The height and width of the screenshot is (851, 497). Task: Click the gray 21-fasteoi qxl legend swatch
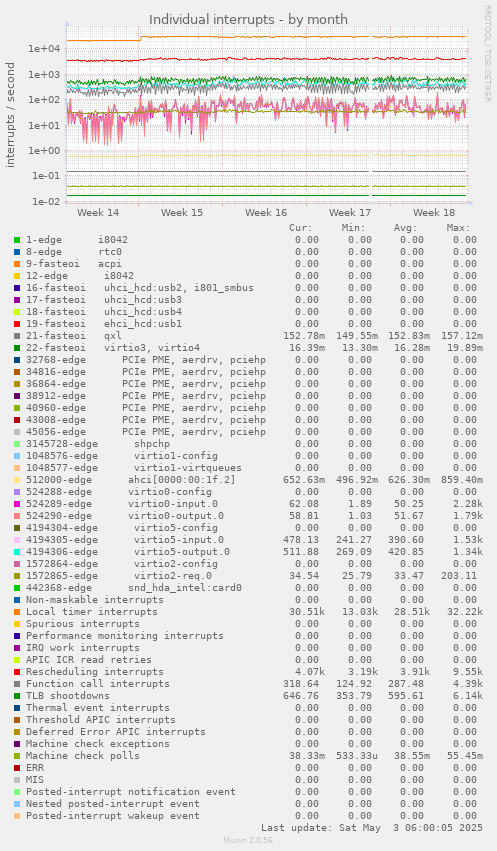(x=17, y=336)
